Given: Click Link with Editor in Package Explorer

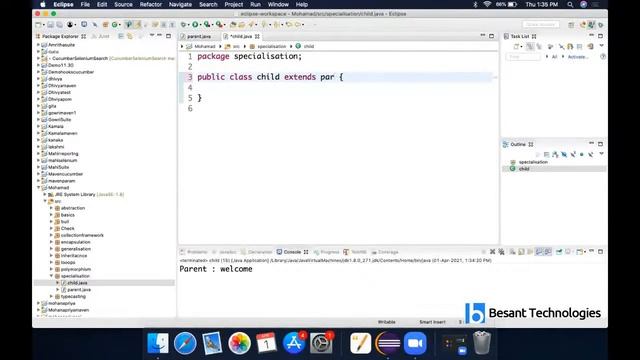Looking at the screenshot, I should coord(130,36).
